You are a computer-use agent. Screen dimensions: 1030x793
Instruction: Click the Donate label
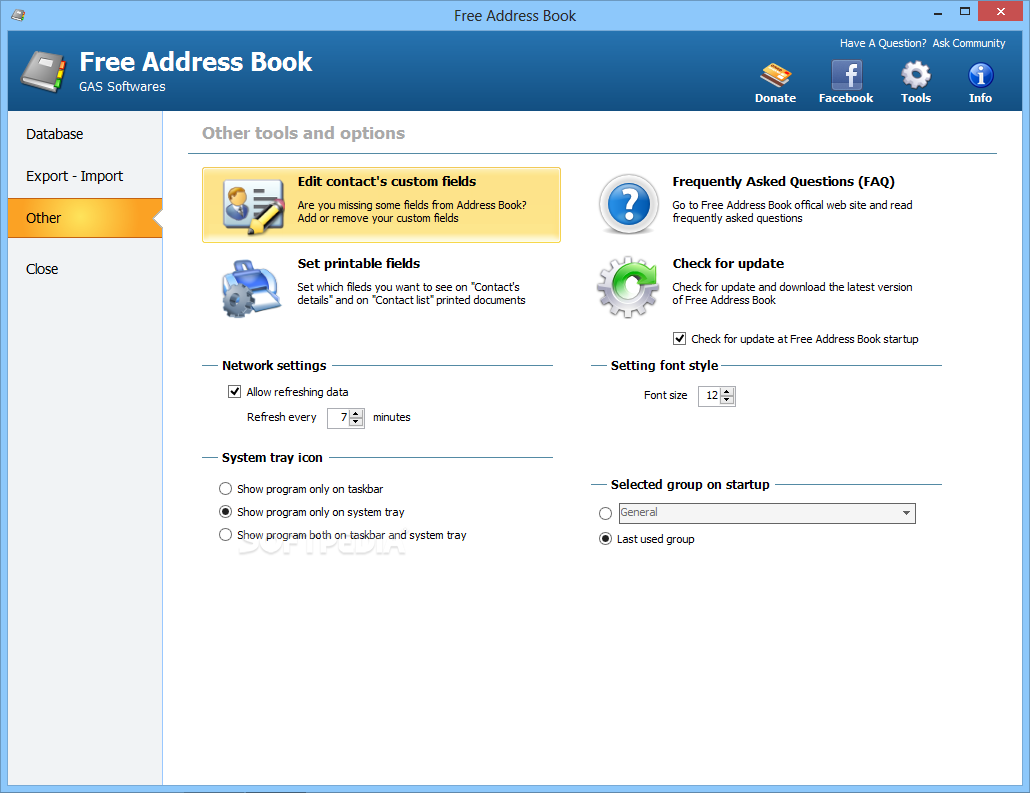pos(775,98)
